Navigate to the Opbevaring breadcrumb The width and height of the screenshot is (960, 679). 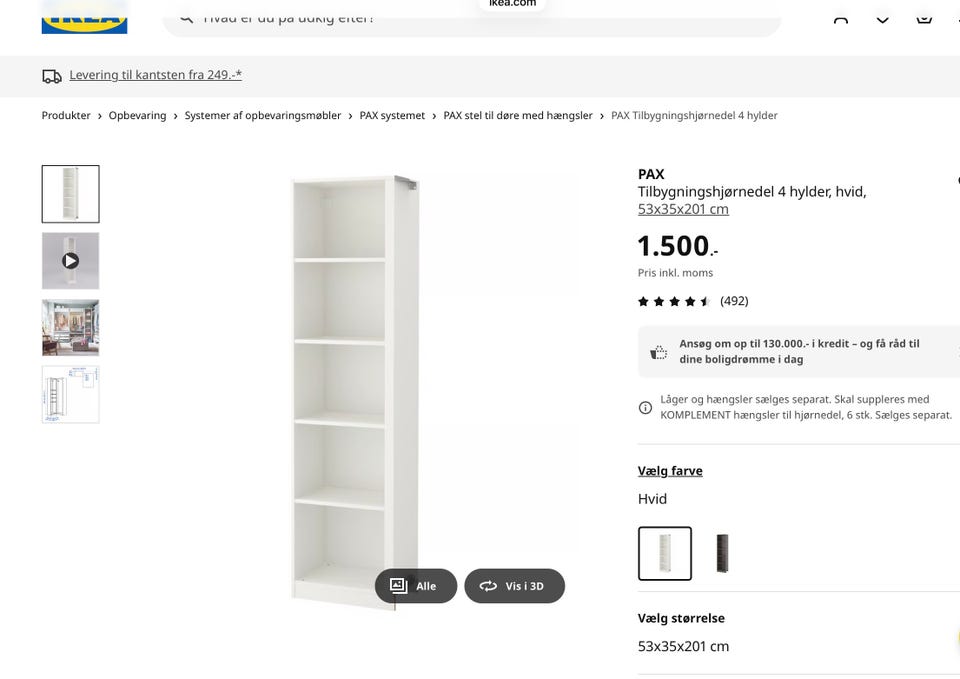click(x=137, y=115)
